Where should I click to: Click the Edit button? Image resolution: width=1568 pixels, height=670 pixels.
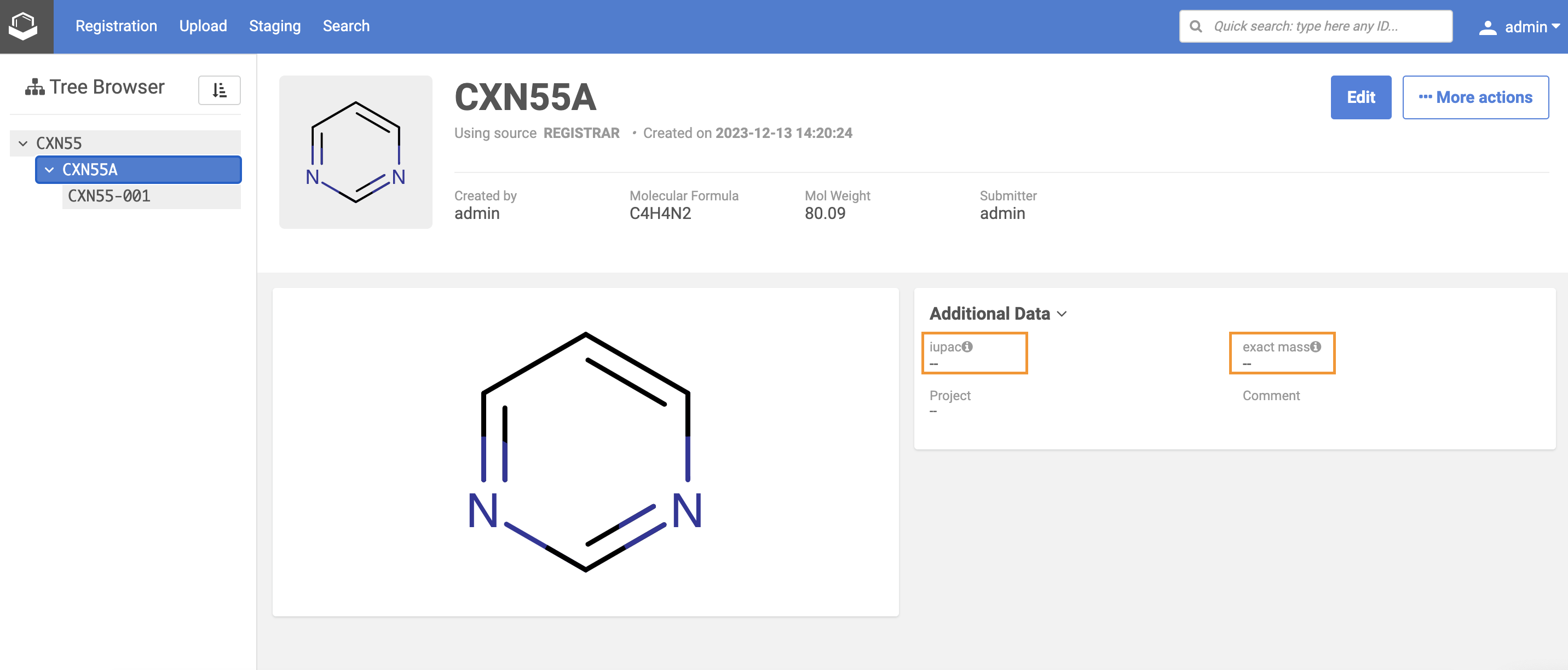tap(1361, 97)
